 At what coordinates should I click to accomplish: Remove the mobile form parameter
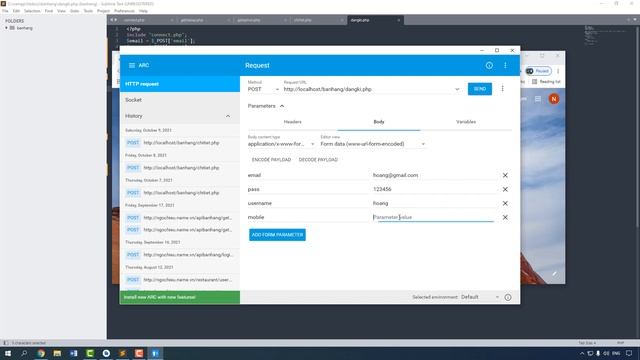(x=505, y=217)
